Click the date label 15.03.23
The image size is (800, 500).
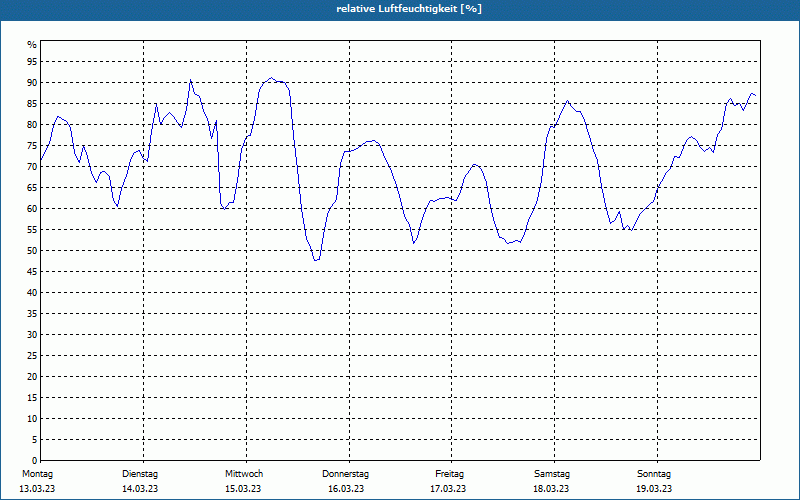pyautogui.click(x=243, y=489)
